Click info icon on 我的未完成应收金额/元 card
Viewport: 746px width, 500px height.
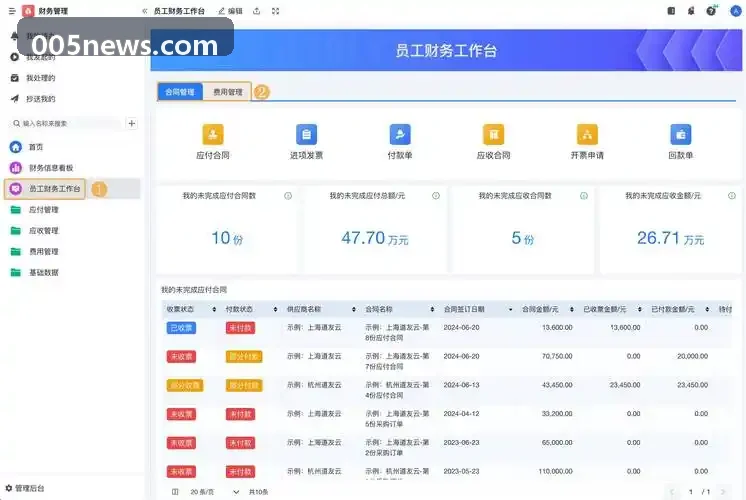point(732,196)
